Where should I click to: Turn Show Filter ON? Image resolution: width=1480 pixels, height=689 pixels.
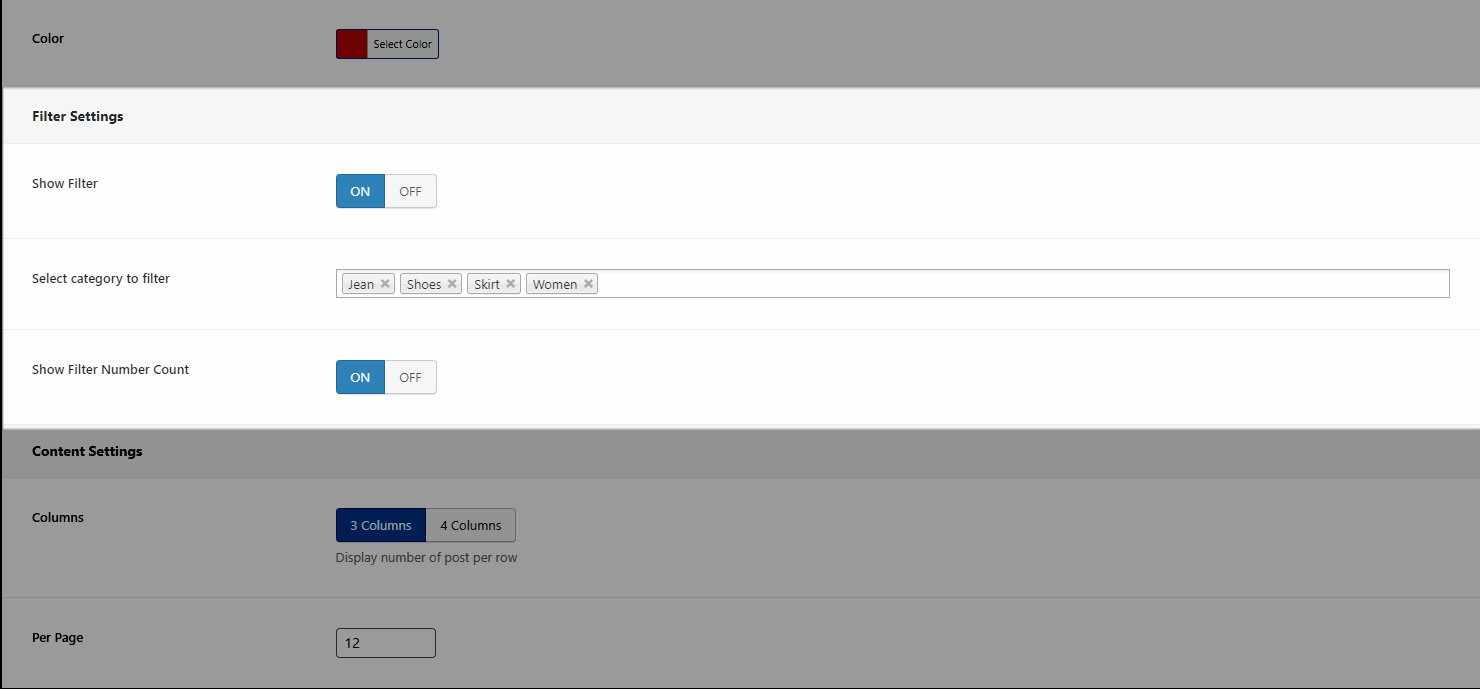tap(360, 191)
